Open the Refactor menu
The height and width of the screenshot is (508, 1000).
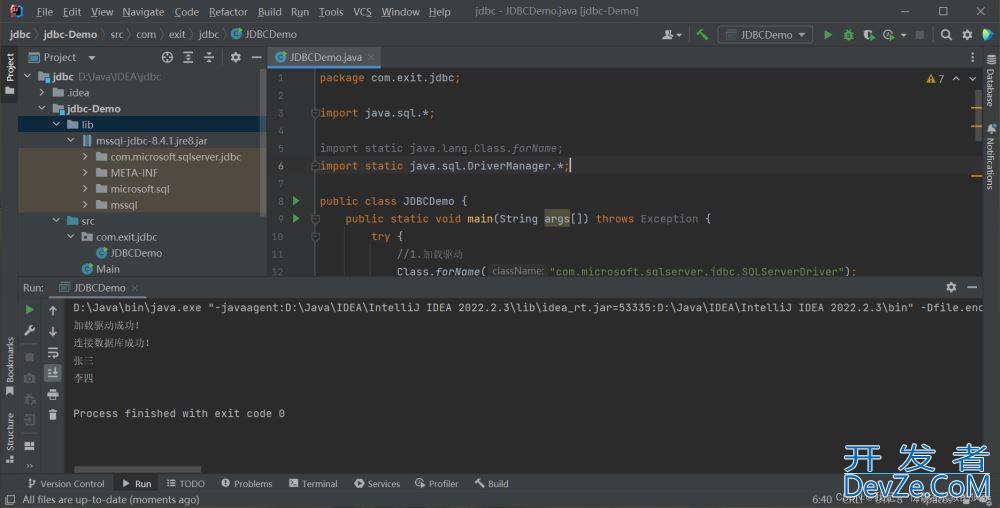tap(228, 11)
